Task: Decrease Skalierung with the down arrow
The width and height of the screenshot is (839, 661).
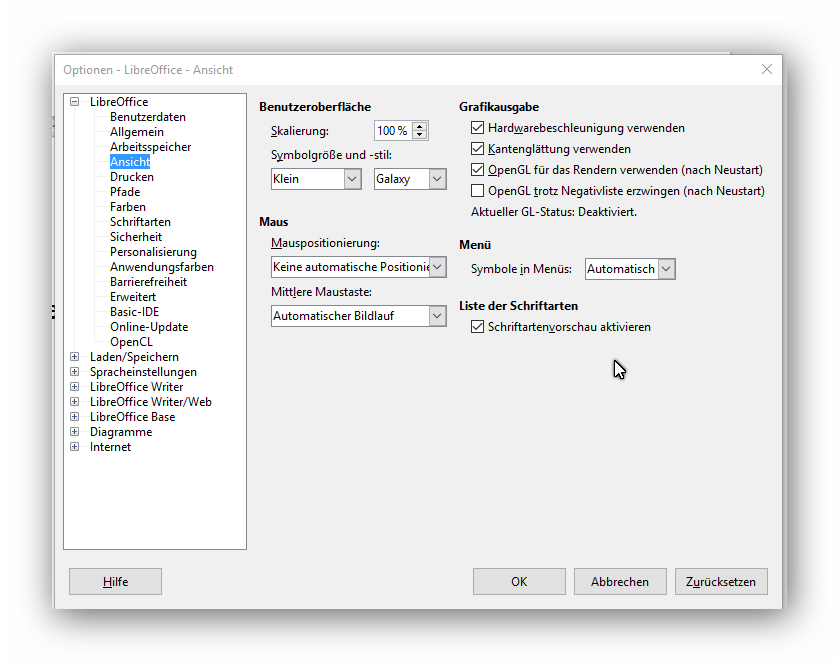Action: coord(420,134)
